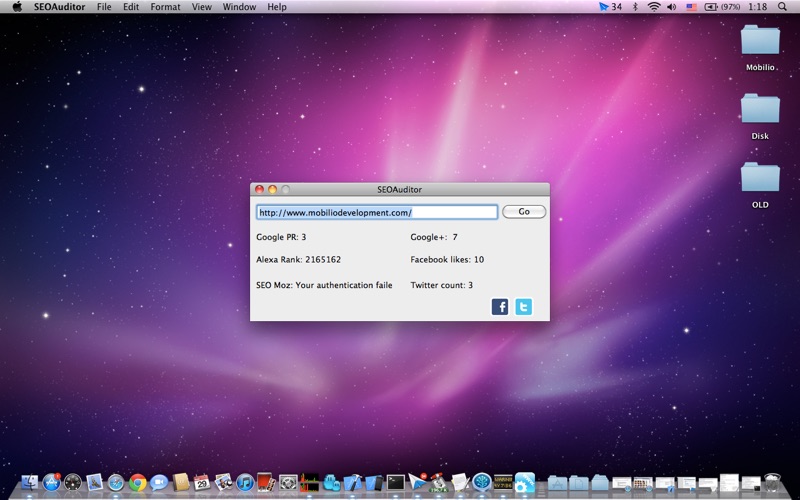The width and height of the screenshot is (800, 500).
Task: Click the Go button
Action: [x=524, y=212]
